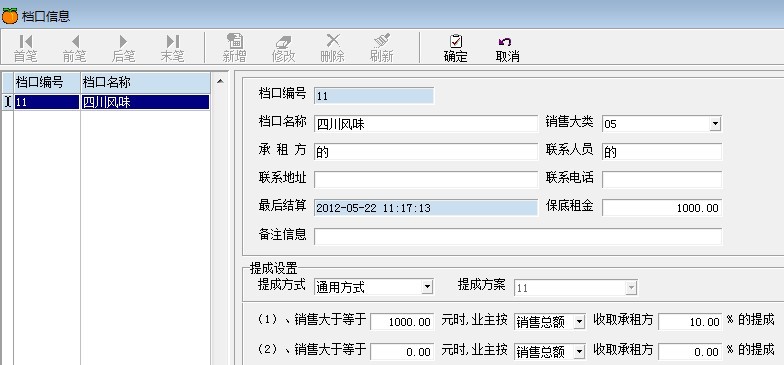
Task: Jump to first record with 首笔 icon
Action: click(x=25, y=48)
